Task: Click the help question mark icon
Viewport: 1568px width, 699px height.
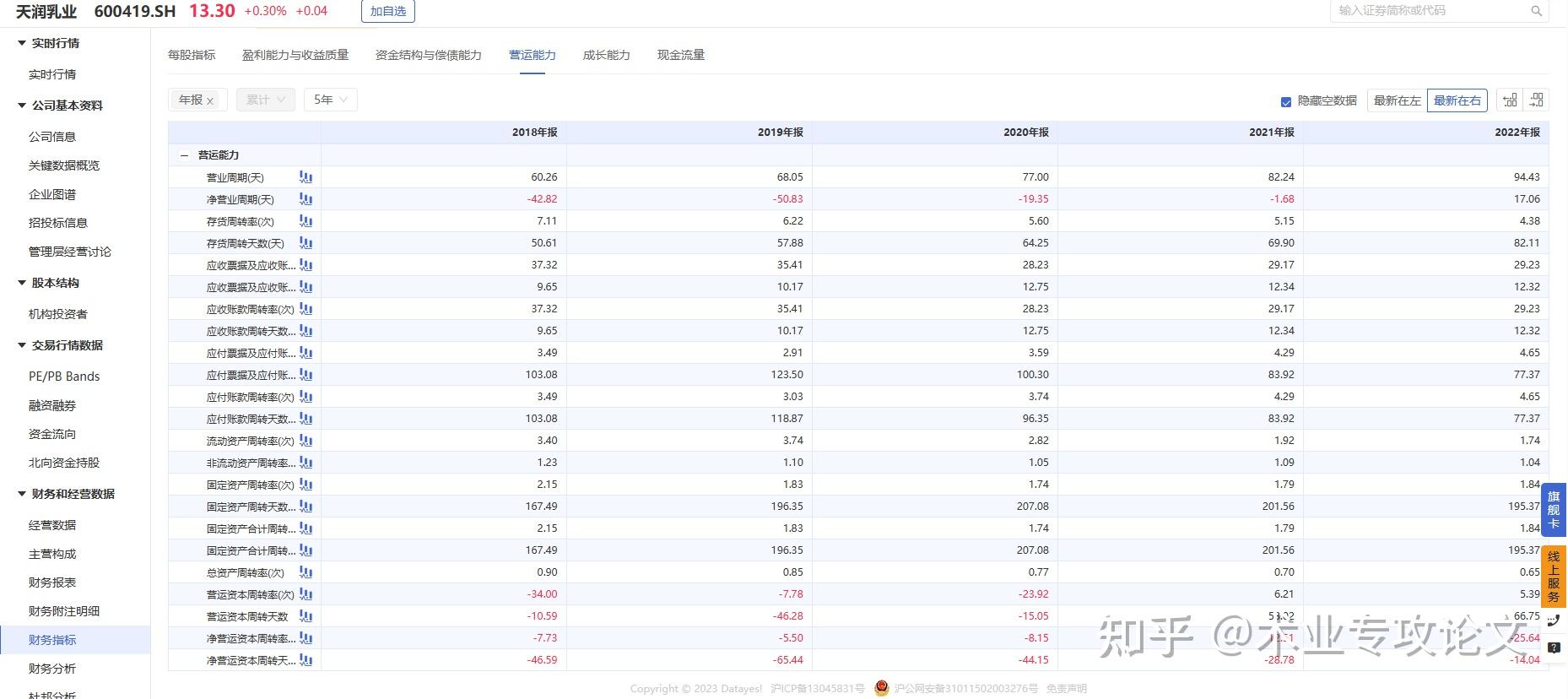Action: coord(1554,648)
